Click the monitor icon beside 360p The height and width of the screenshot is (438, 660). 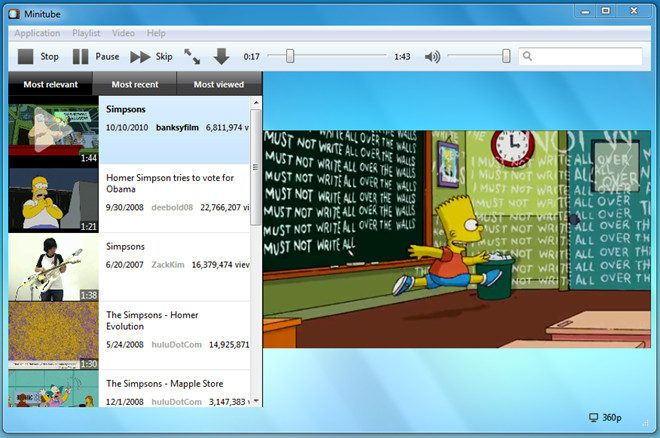click(x=593, y=417)
